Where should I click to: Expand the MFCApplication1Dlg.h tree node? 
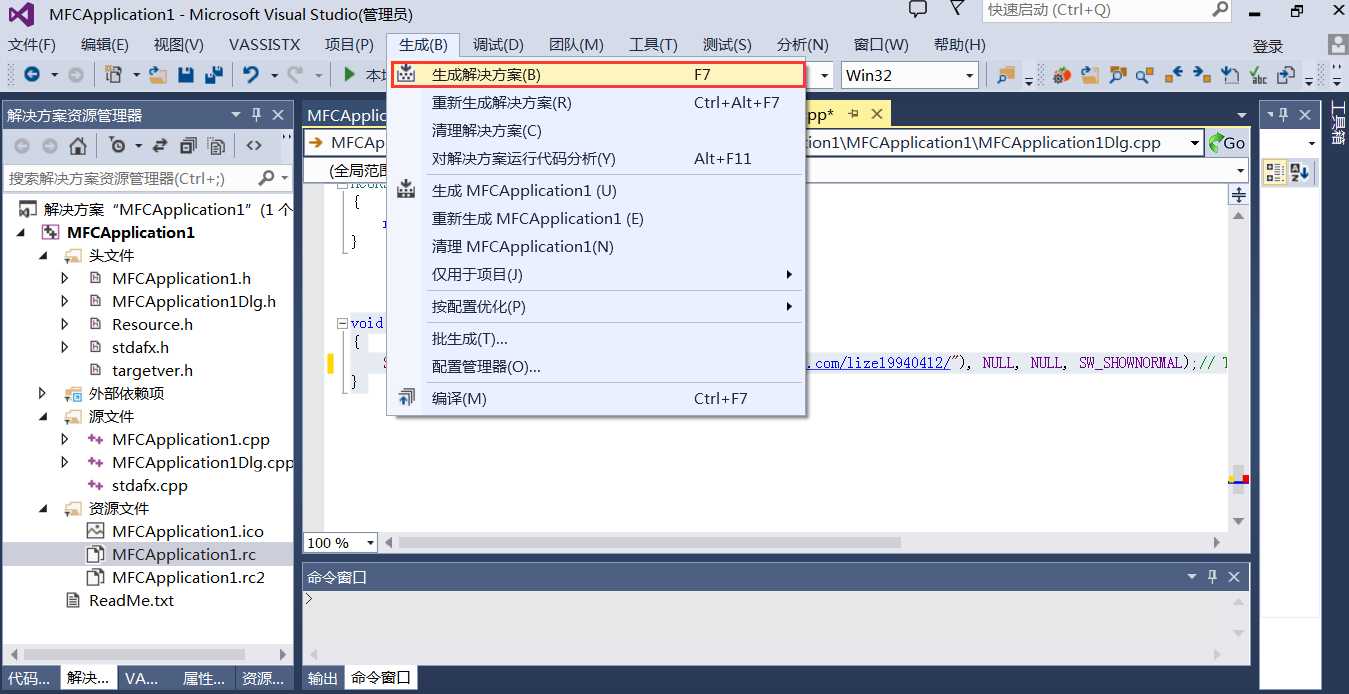click(65, 302)
